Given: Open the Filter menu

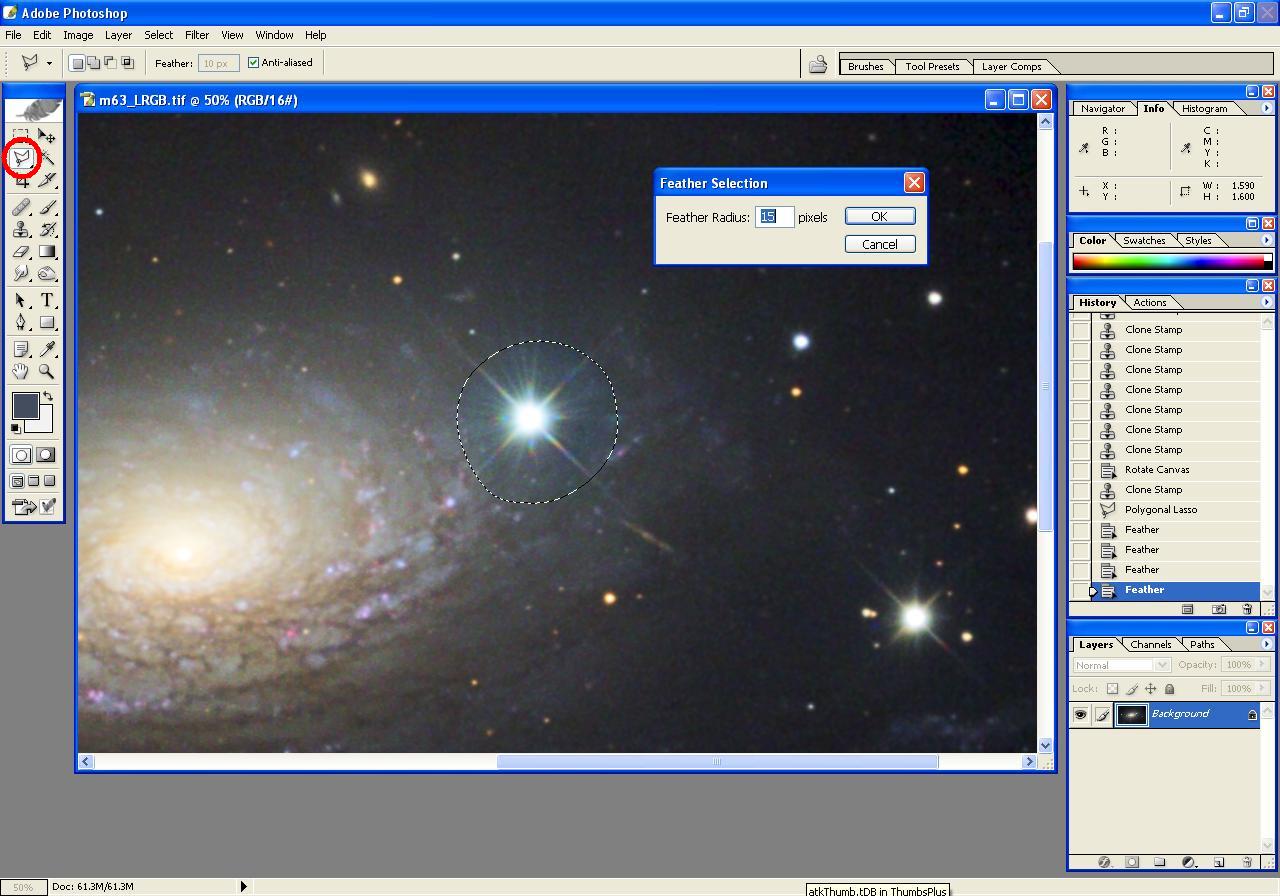Looking at the screenshot, I should click(x=196, y=35).
